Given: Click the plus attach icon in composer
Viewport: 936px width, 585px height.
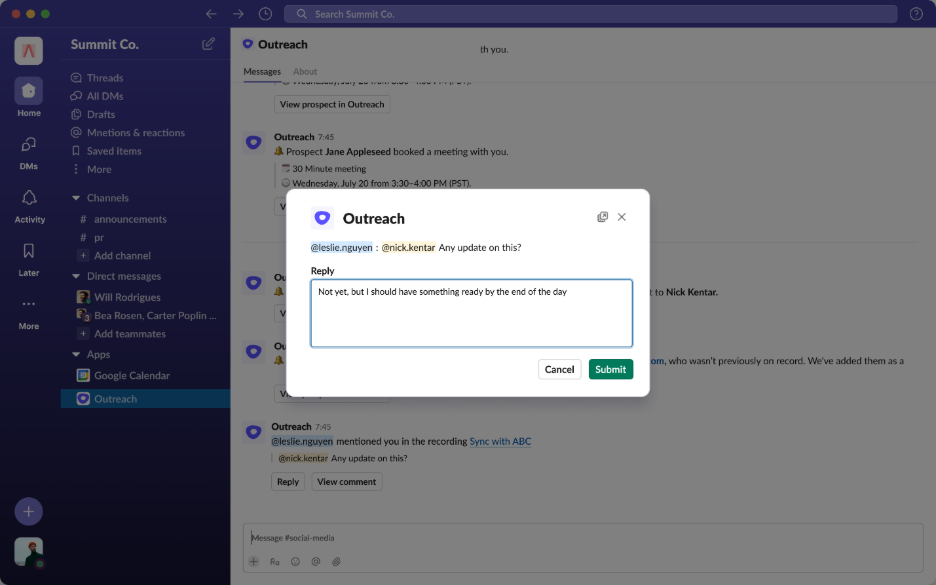Looking at the screenshot, I should (x=254, y=562).
